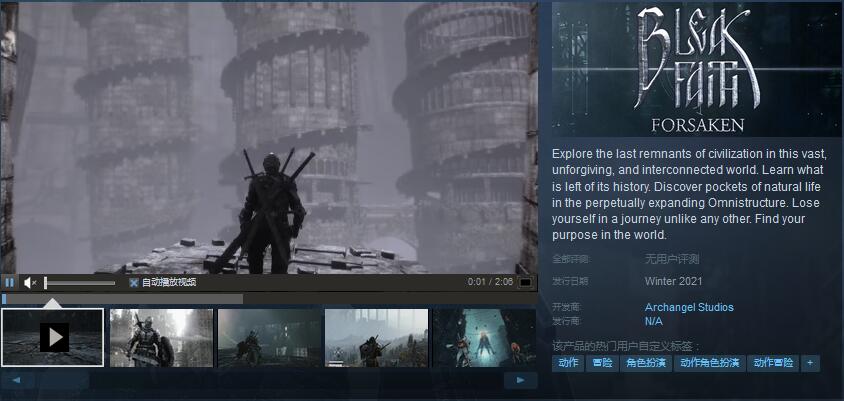Screen dimensions: 844x401
Task: Select the 动作冒险 tag
Action: tap(773, 363)
